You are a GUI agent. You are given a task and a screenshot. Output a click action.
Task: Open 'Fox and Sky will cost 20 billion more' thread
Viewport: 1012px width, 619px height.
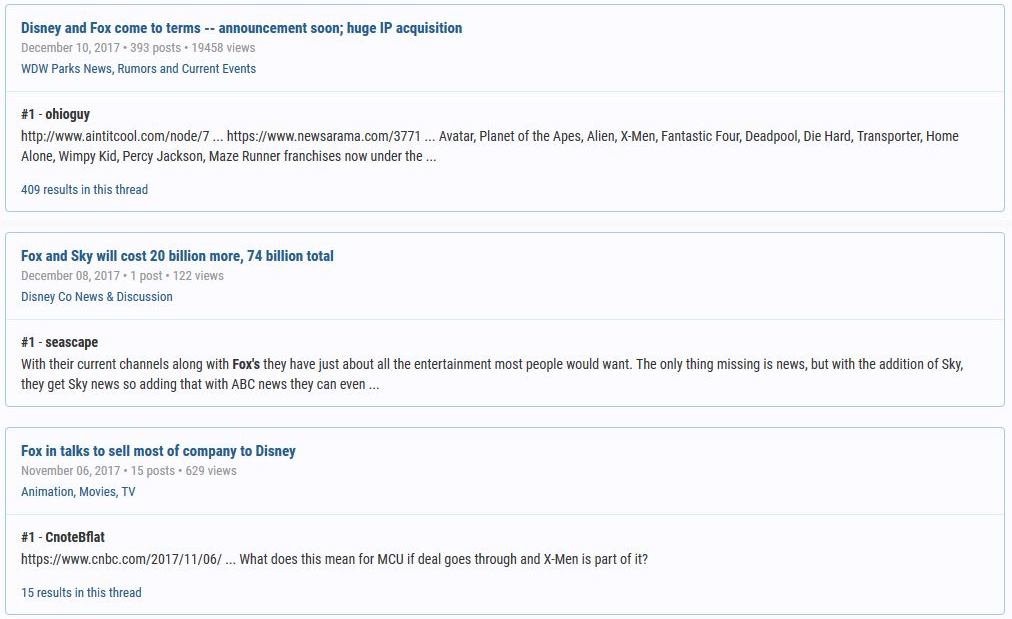[177, 256]
